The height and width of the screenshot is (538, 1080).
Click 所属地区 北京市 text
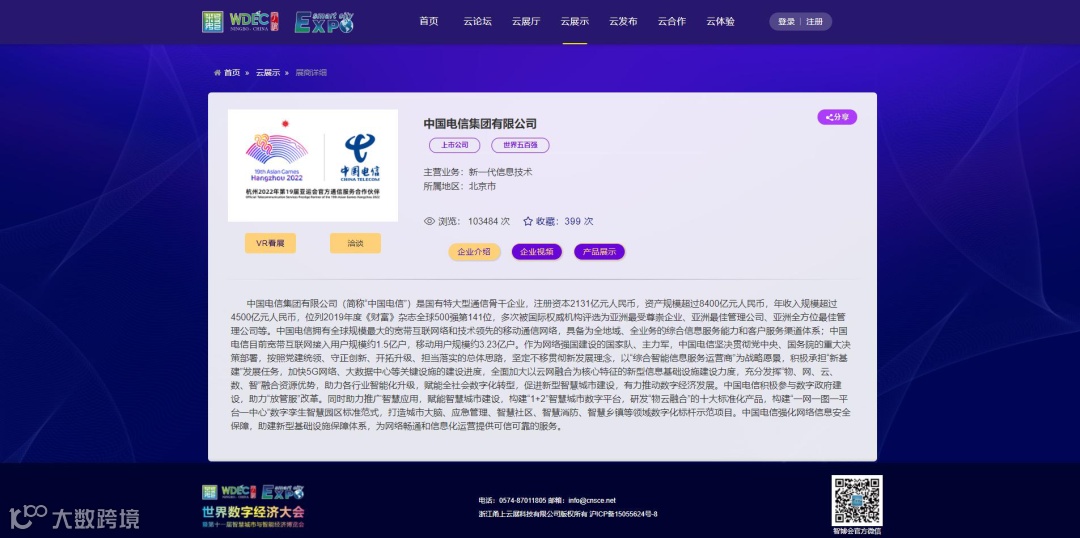click(459, 186)
